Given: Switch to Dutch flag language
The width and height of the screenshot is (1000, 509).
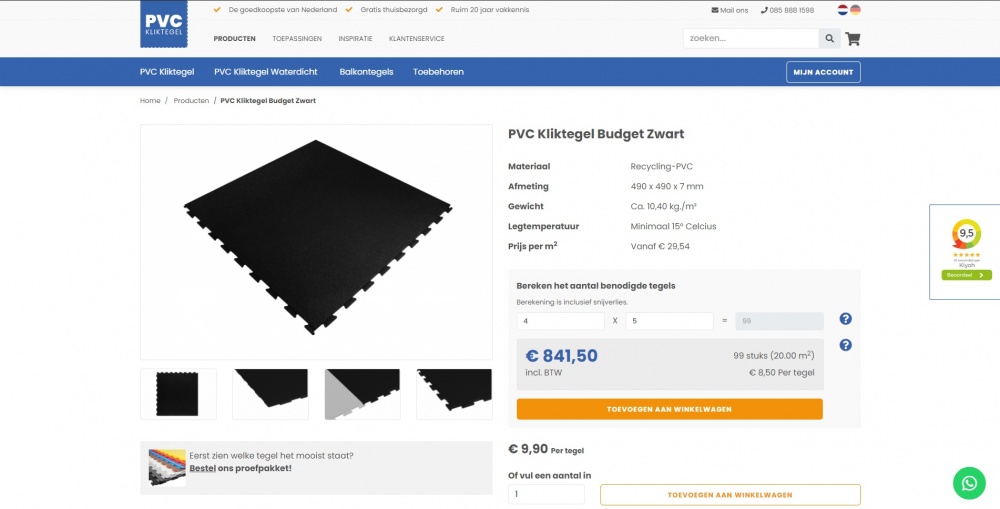Looking at the screenshot, I should click(842, 10).
